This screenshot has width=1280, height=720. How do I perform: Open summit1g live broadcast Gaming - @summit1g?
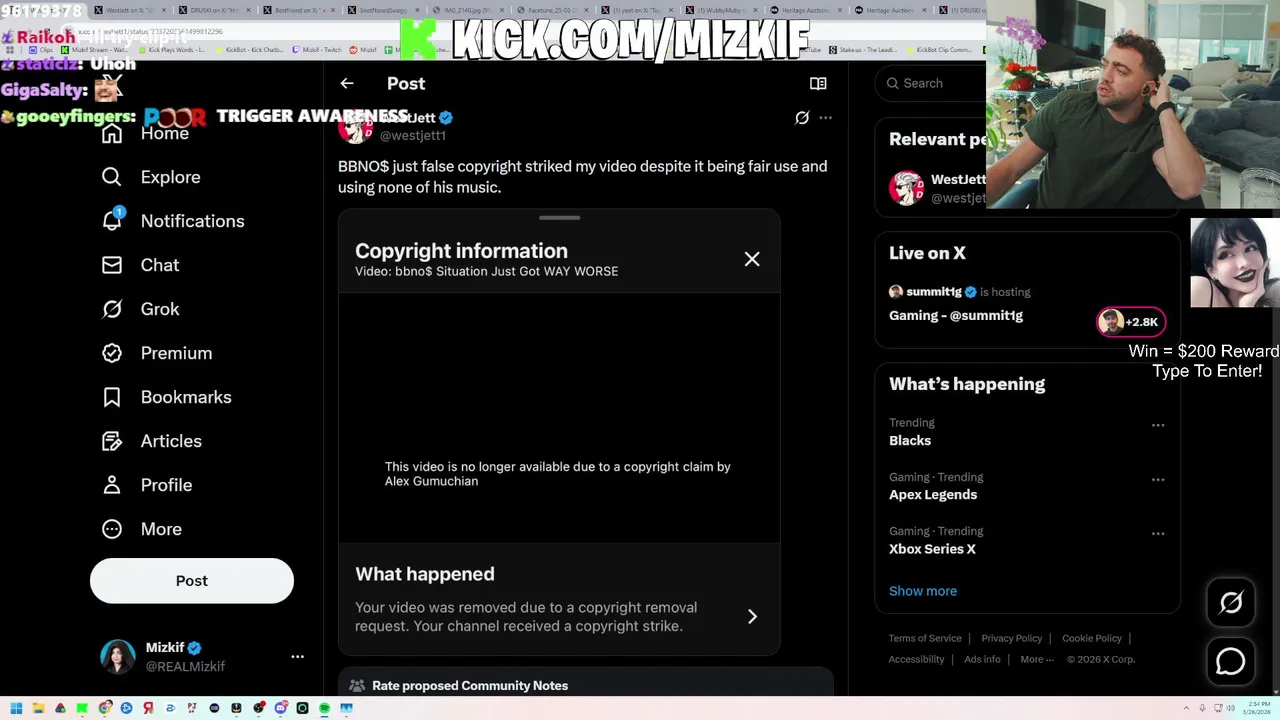(x=956, y=316)
